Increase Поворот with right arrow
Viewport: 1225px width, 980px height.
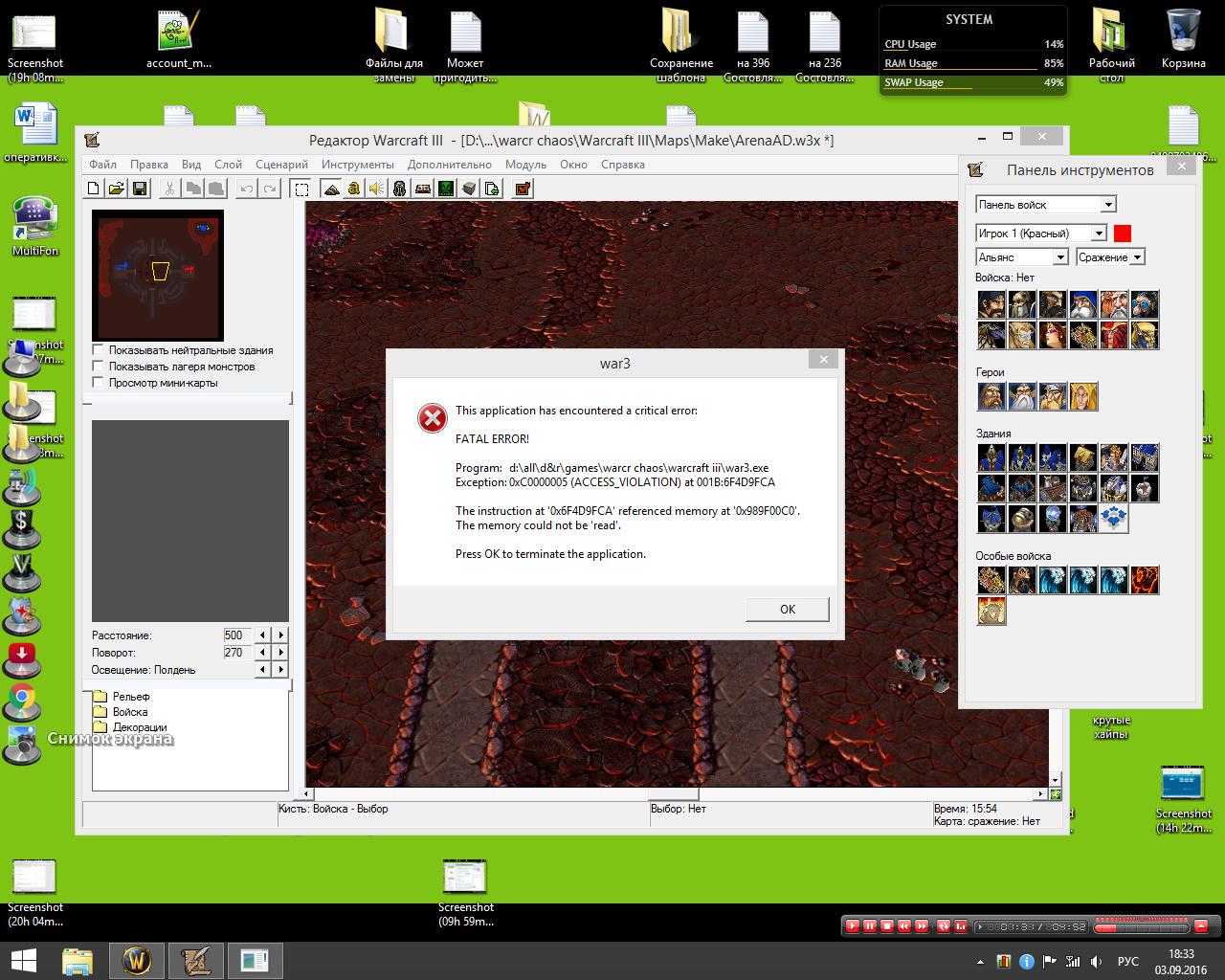tap(280, 652)
